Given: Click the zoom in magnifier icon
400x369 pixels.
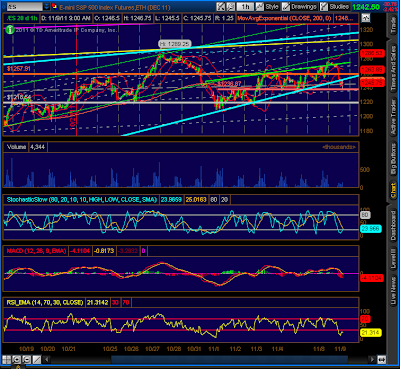Looking at the screenshot, I should 17,360.
